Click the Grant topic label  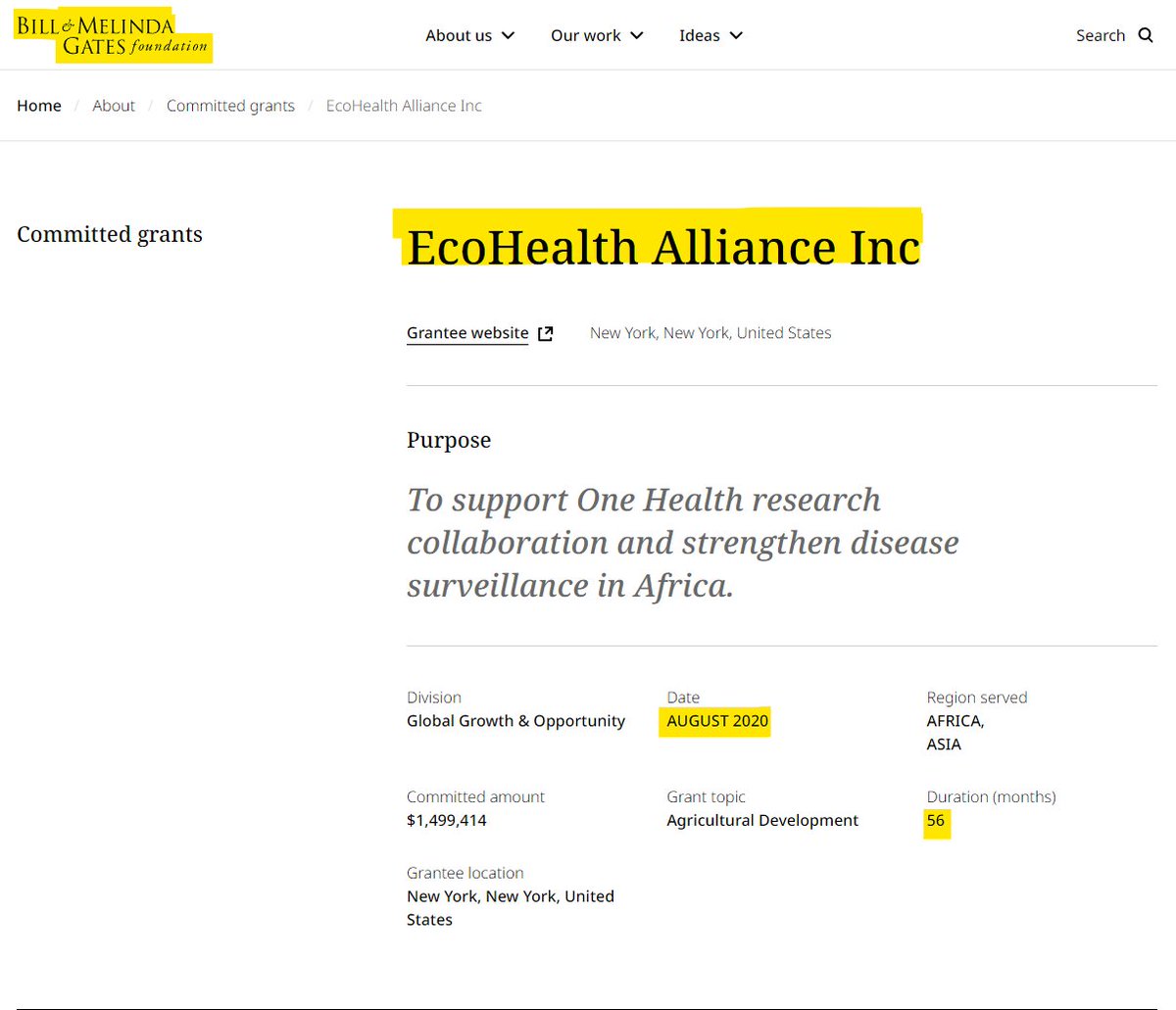click(707, 797)
